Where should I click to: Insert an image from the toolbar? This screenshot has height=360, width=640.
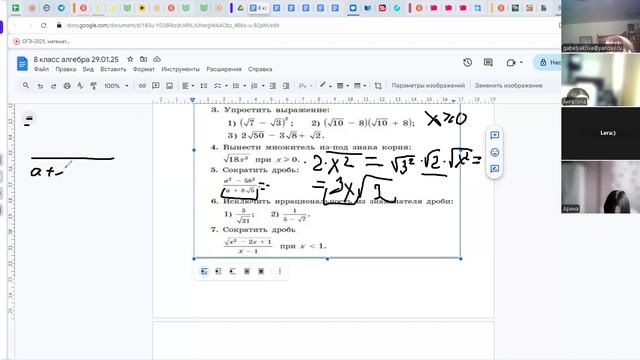[169, 86]
